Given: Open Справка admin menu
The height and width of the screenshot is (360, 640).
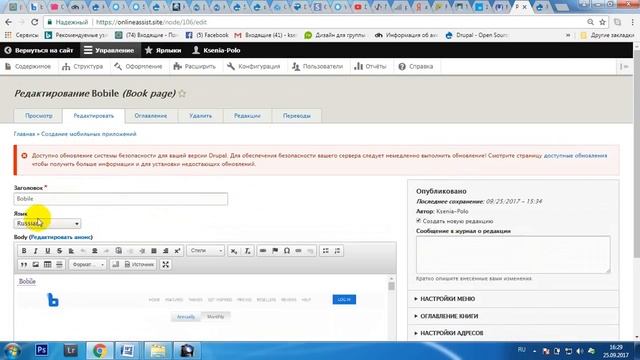Looking at the screenshot, I should tap(416, 67).
